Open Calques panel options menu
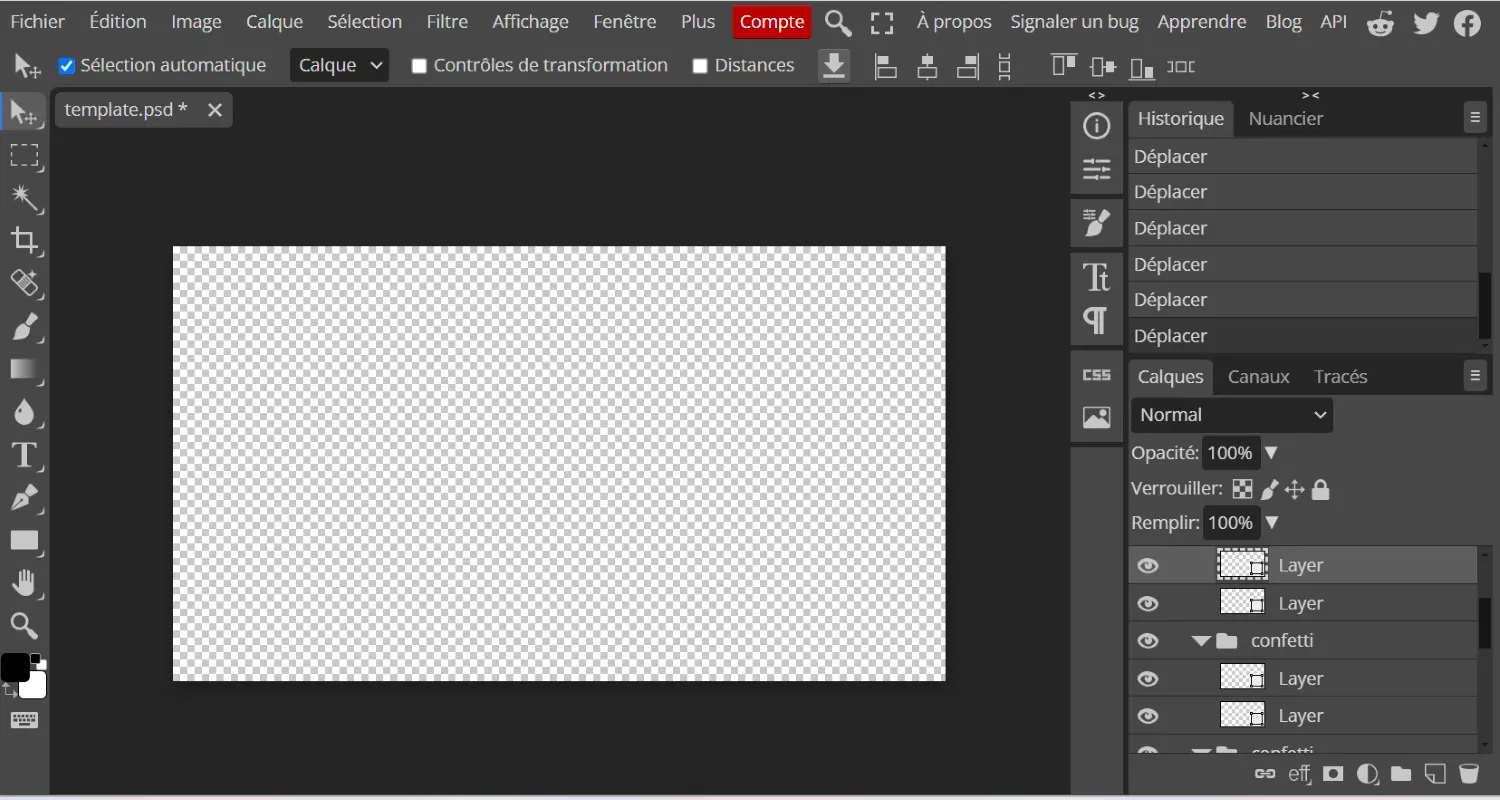This screenshot has width=1500, height=800. (1475, 376)
